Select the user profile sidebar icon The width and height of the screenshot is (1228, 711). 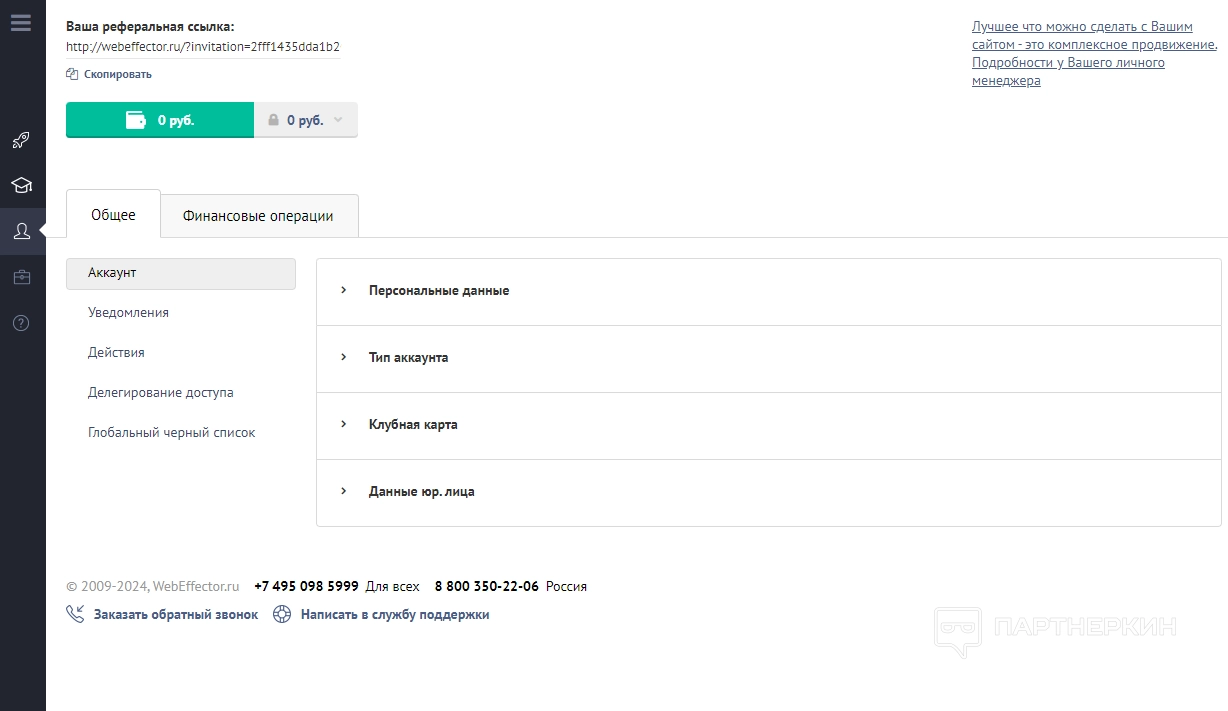tap(21, 231)
